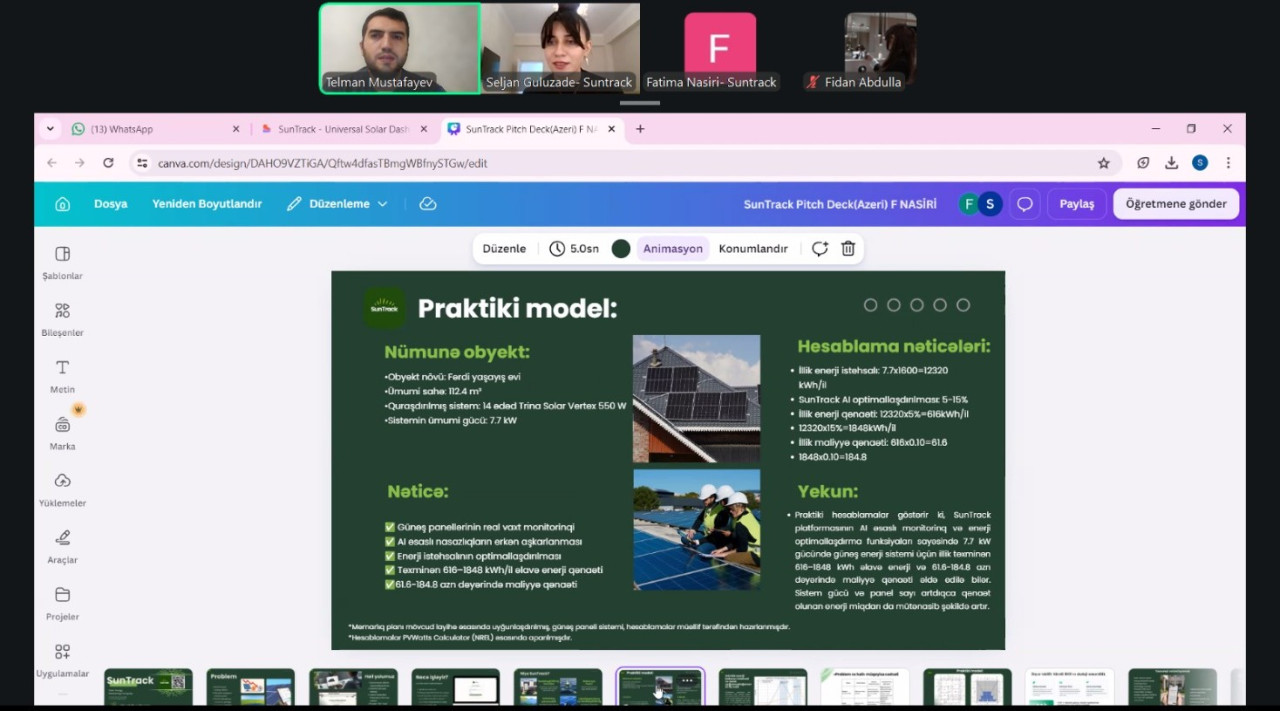This screenshot has height=711, width=1280.
Task: Click the S collaborator avatar
Action: point(989,204)
